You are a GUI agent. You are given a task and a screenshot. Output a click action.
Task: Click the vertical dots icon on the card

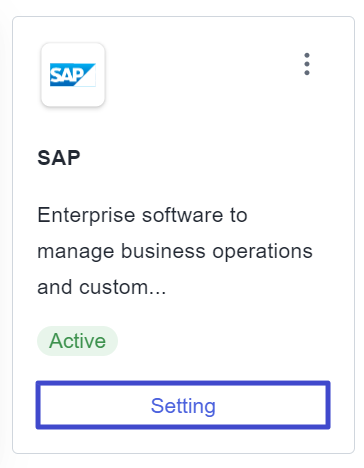[307, 64]
